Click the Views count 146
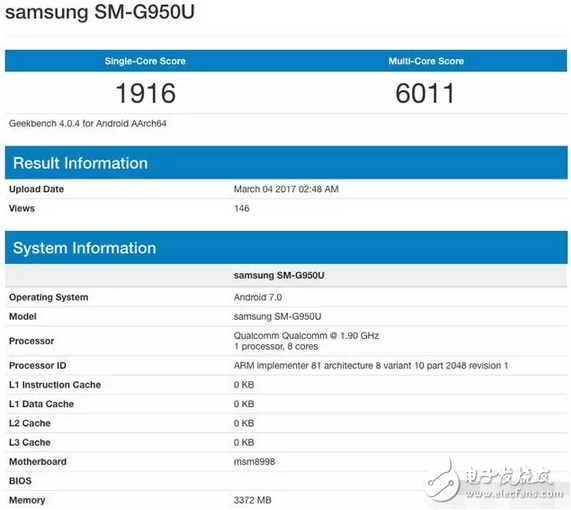This screenshot has height=510, width=571. [242, 208]
